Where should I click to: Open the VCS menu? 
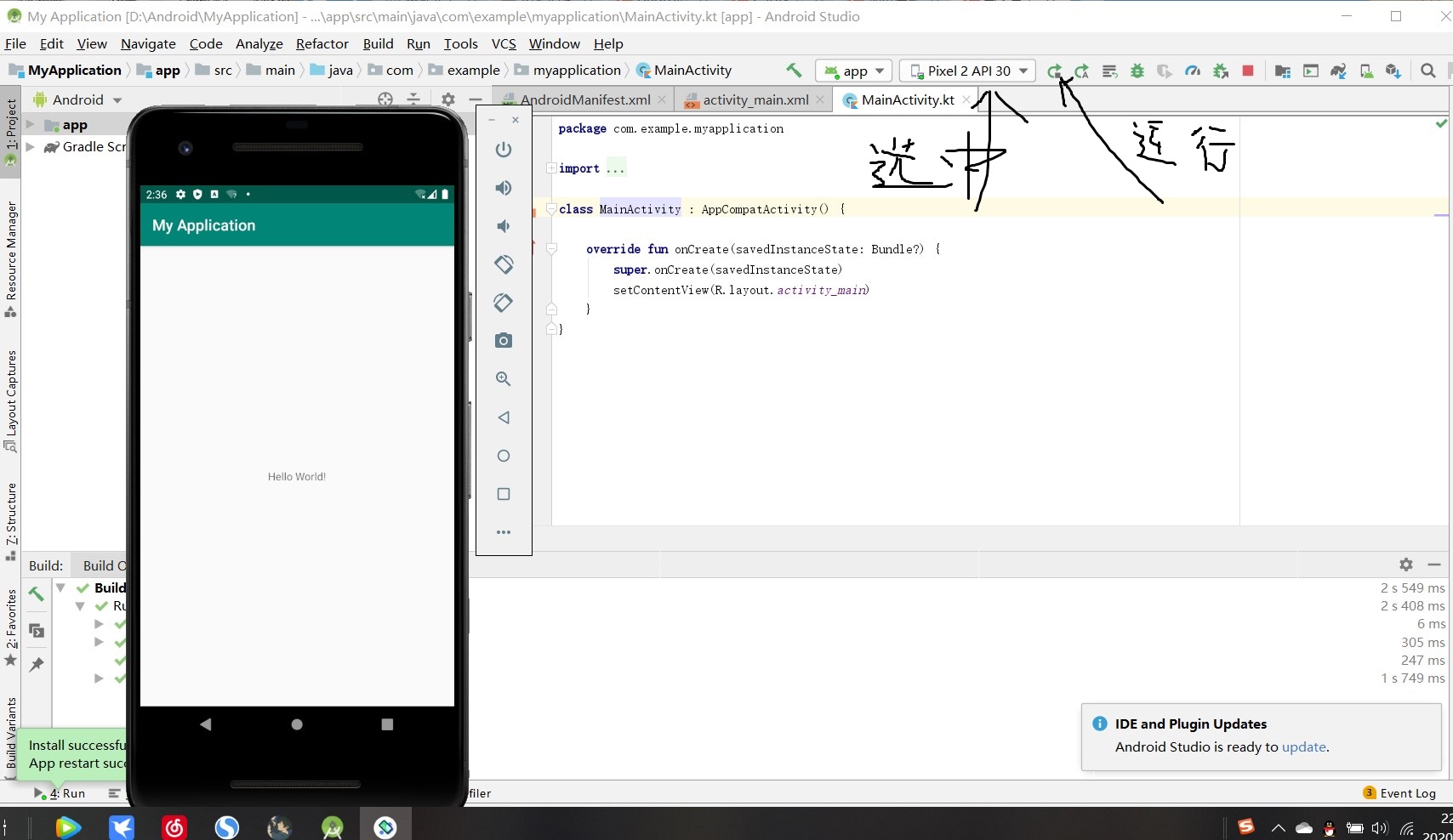coord(504,43)
